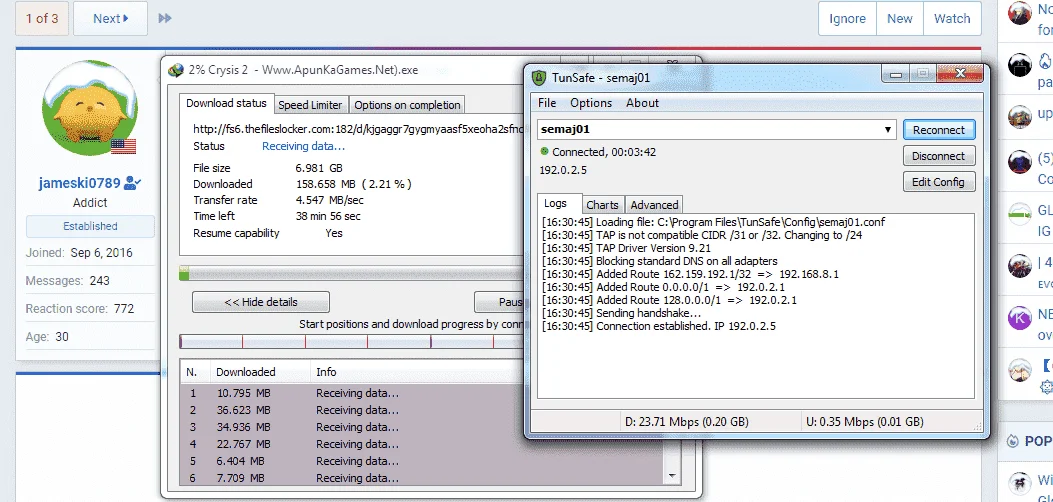Switch to the Advanced tab

pos(654,205)
